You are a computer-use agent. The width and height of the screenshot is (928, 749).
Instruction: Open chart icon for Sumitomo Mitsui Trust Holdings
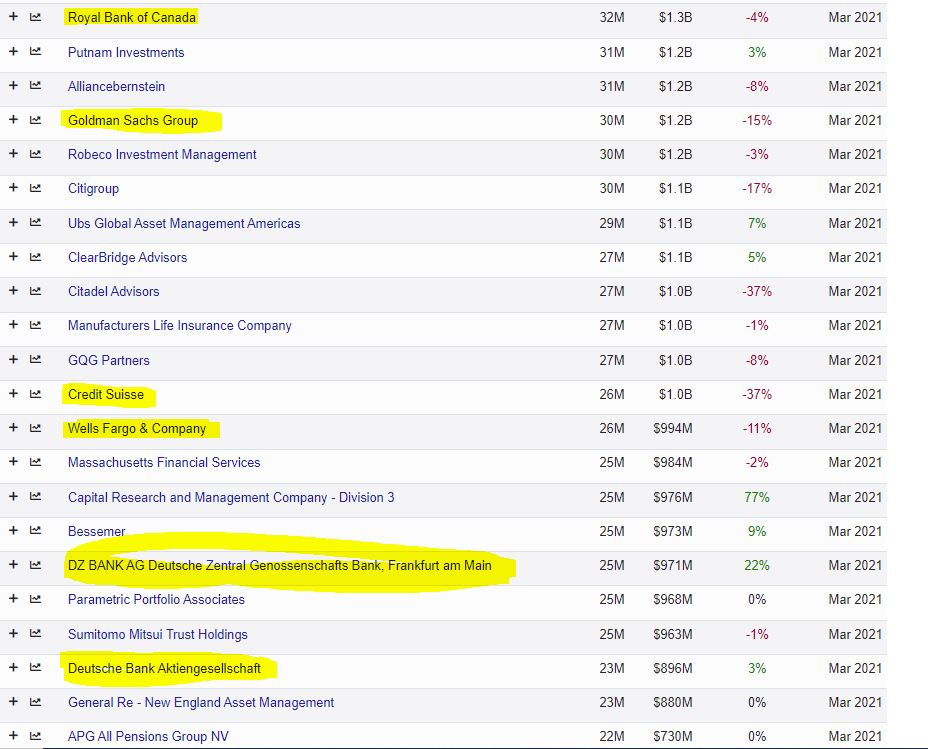coord(36,634)
